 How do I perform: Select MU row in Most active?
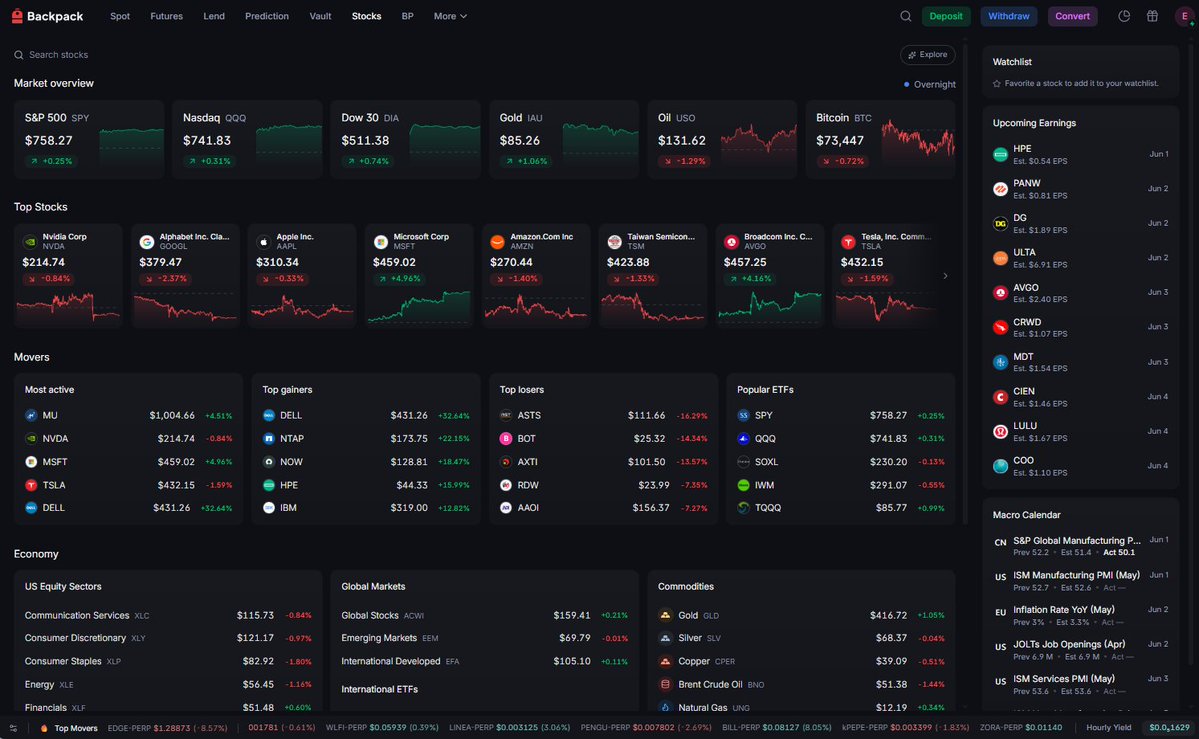[x=128, y=415]
